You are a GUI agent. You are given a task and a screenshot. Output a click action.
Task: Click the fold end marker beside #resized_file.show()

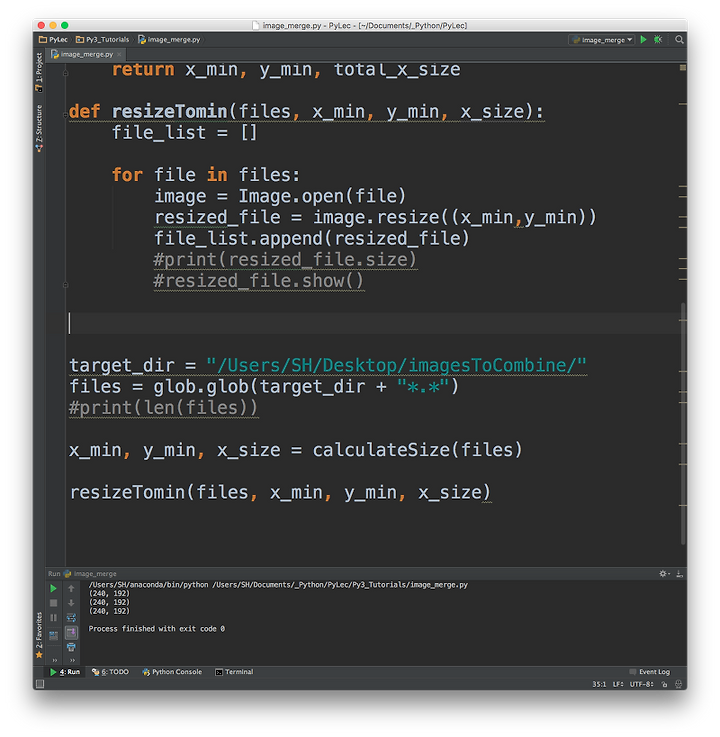click(65, 284)
